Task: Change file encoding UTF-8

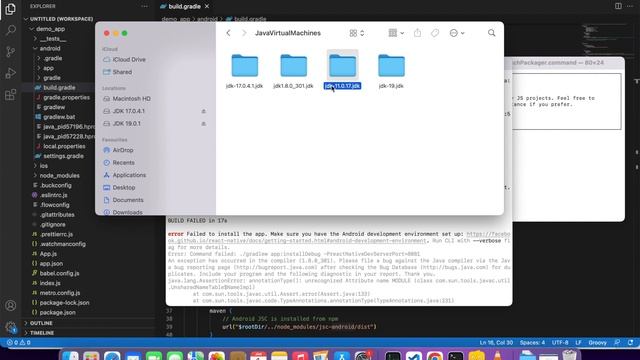Action: [x=560, y=342]
